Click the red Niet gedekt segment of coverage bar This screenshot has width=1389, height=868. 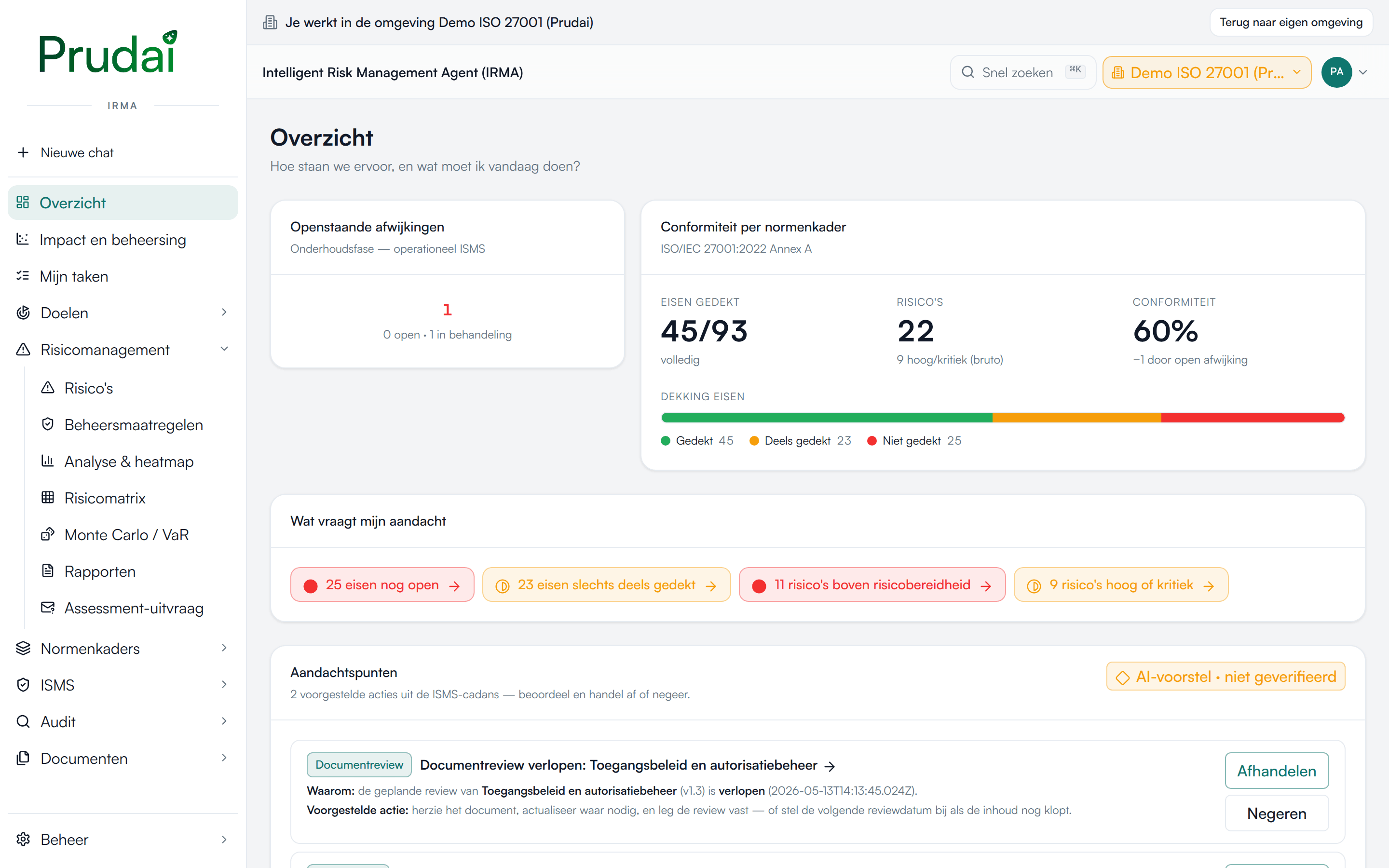[x=1253, y=417]
